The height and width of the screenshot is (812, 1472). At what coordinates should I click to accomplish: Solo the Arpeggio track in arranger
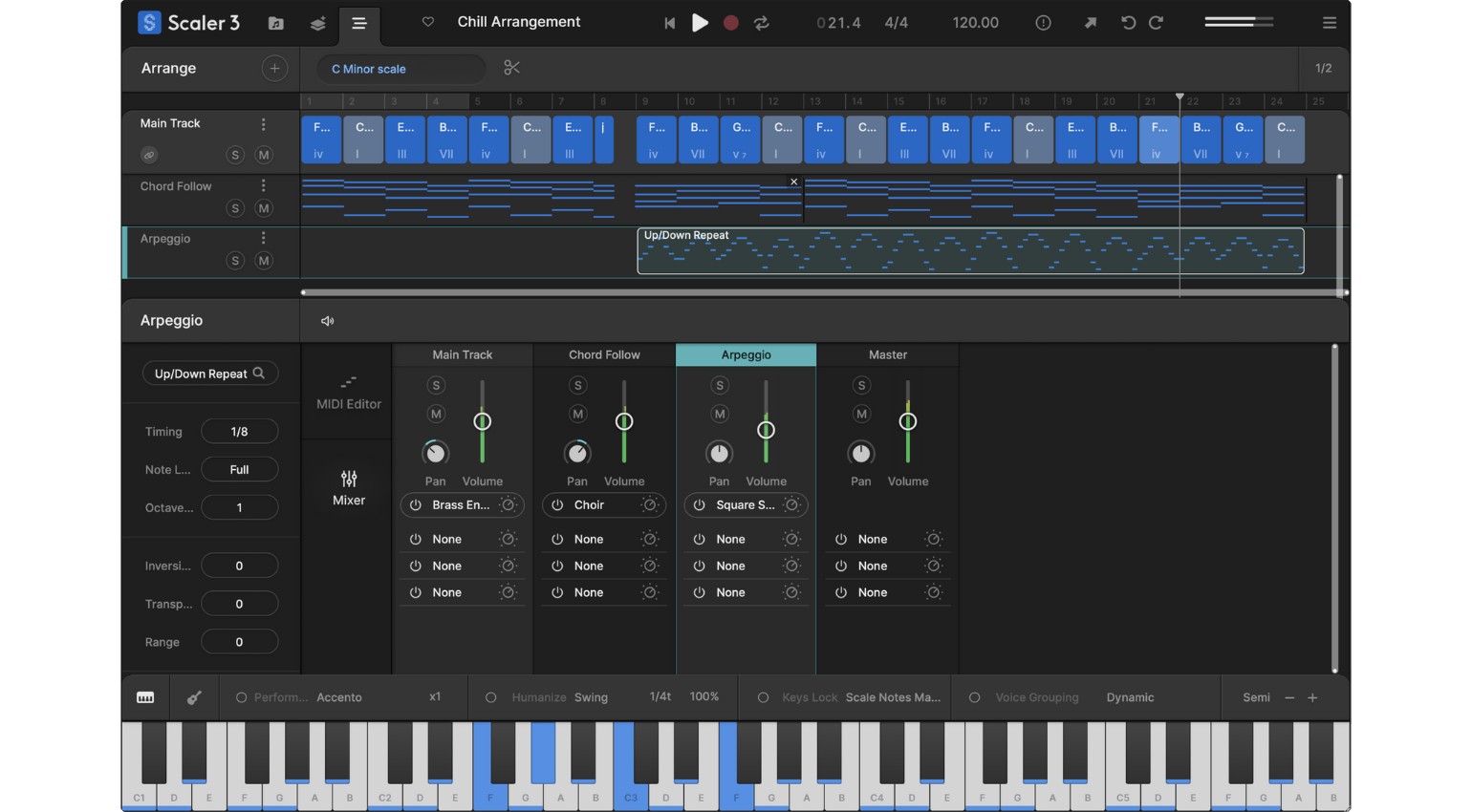click(235, 261)
